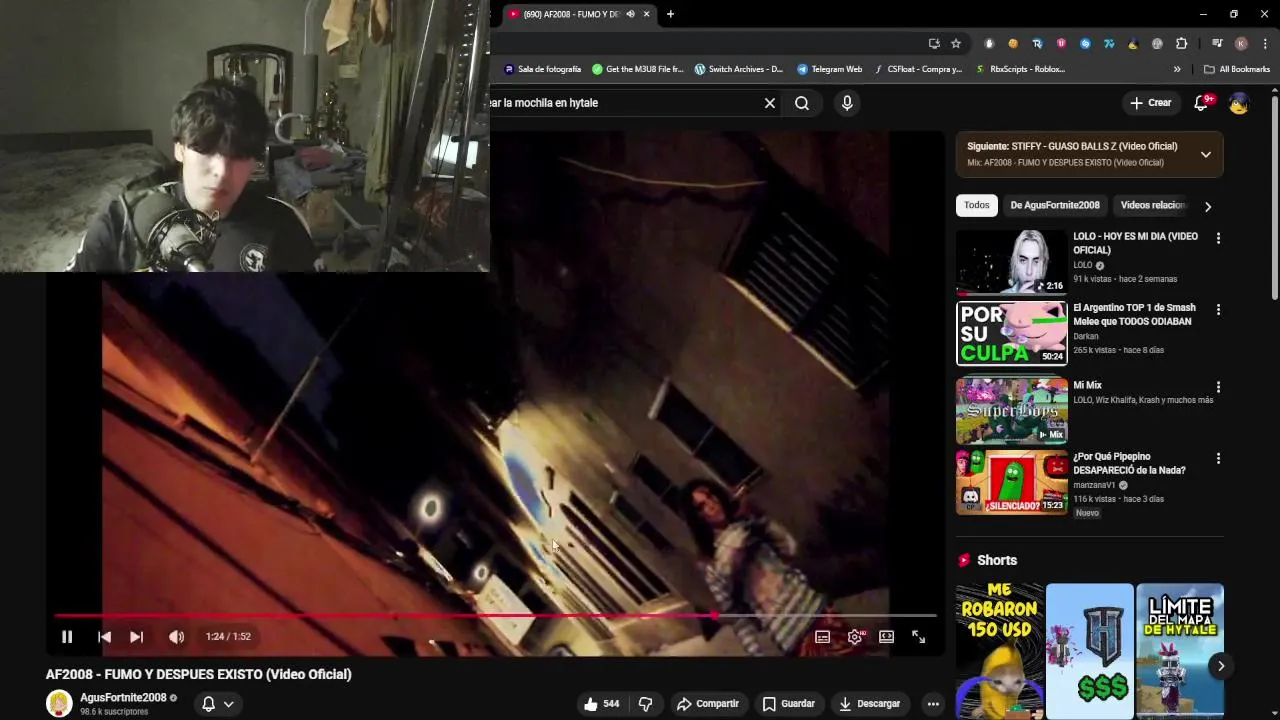
Task: Click the YouTube search input field
Action: click(x=625, y=102)
